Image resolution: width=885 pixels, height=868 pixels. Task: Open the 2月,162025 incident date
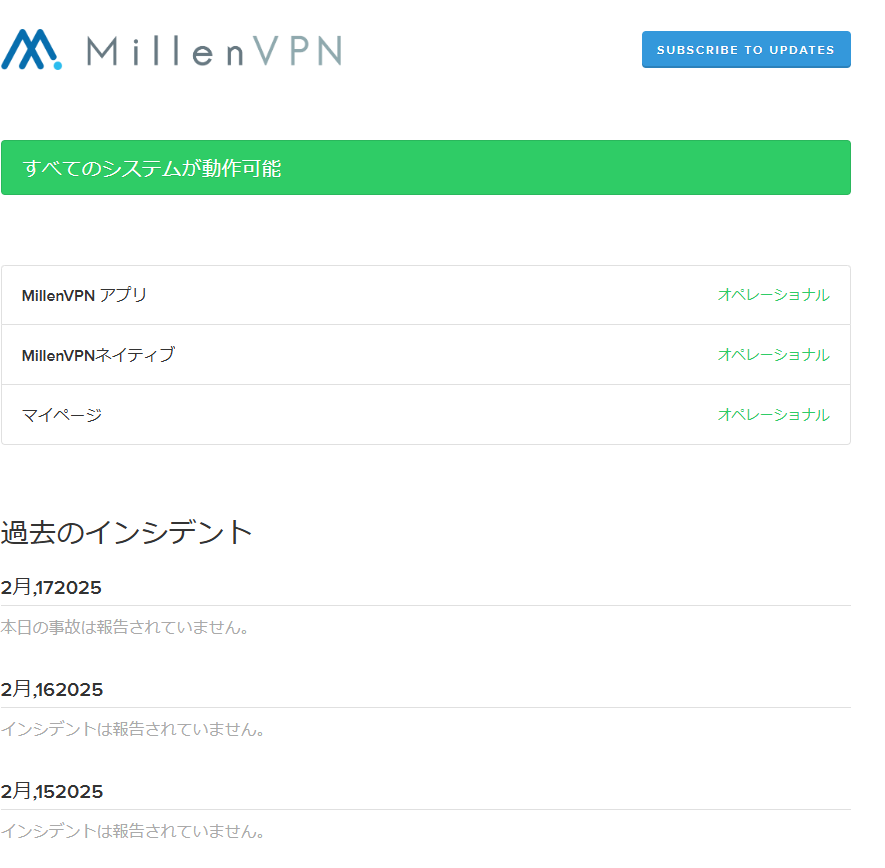click(x=52, y=689)
